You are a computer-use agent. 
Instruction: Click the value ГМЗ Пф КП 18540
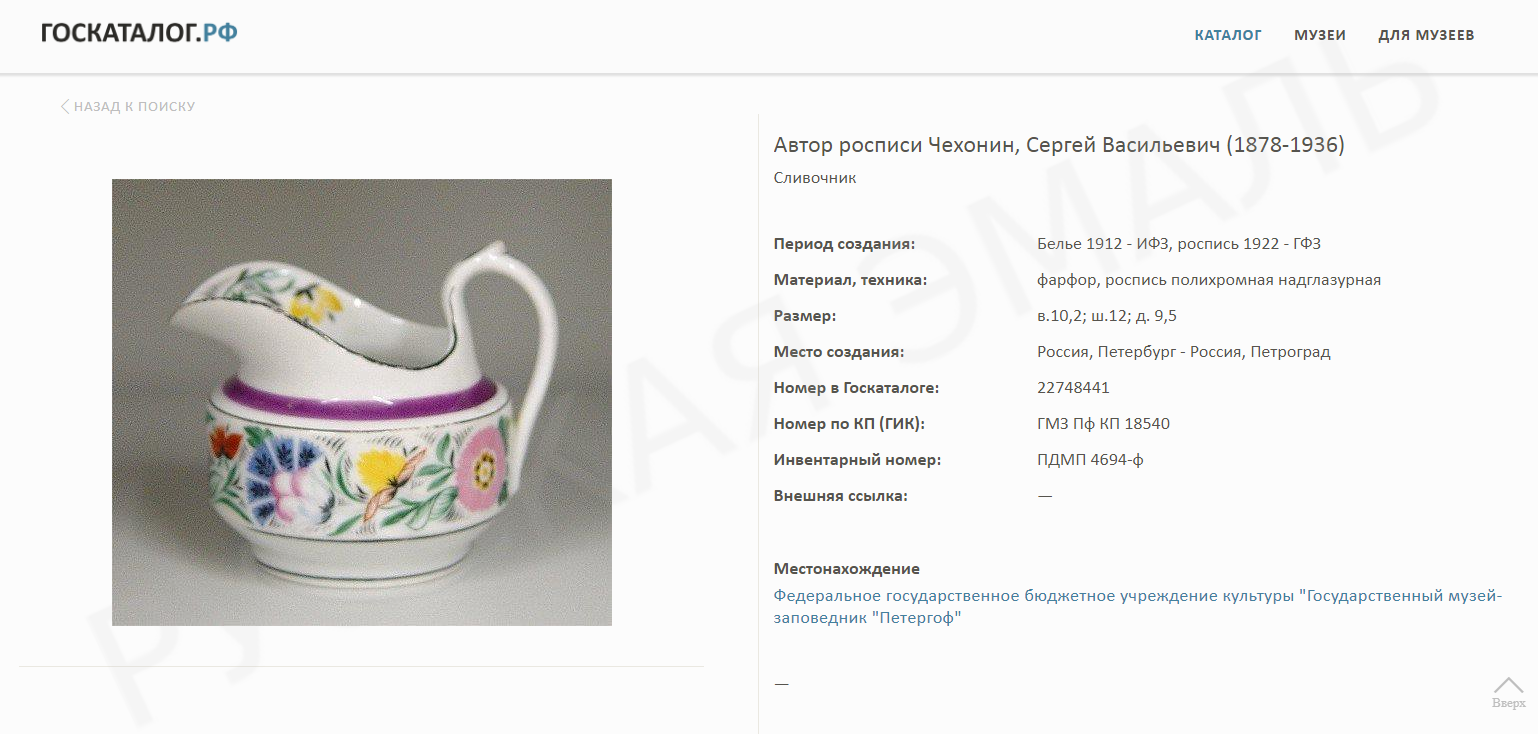[x=1103, y=424]
